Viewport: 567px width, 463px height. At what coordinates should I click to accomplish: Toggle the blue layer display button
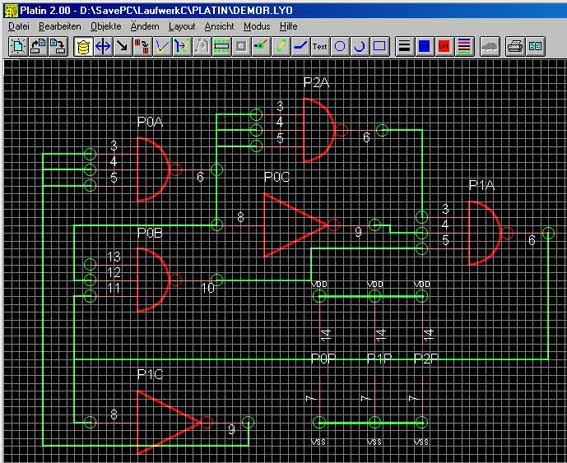point(424,46)
